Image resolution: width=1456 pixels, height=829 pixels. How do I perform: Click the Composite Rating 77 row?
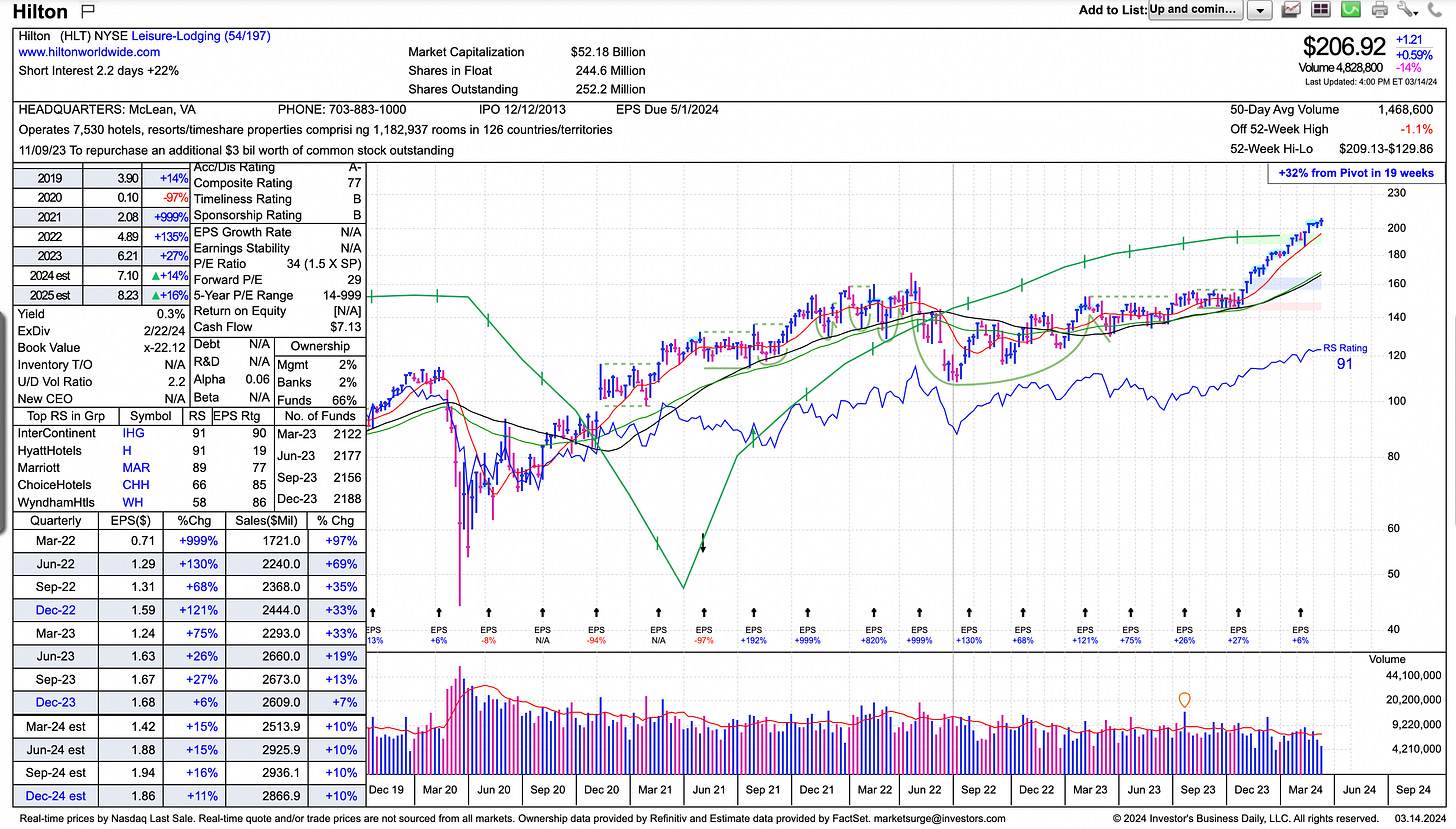coord(277,183)
